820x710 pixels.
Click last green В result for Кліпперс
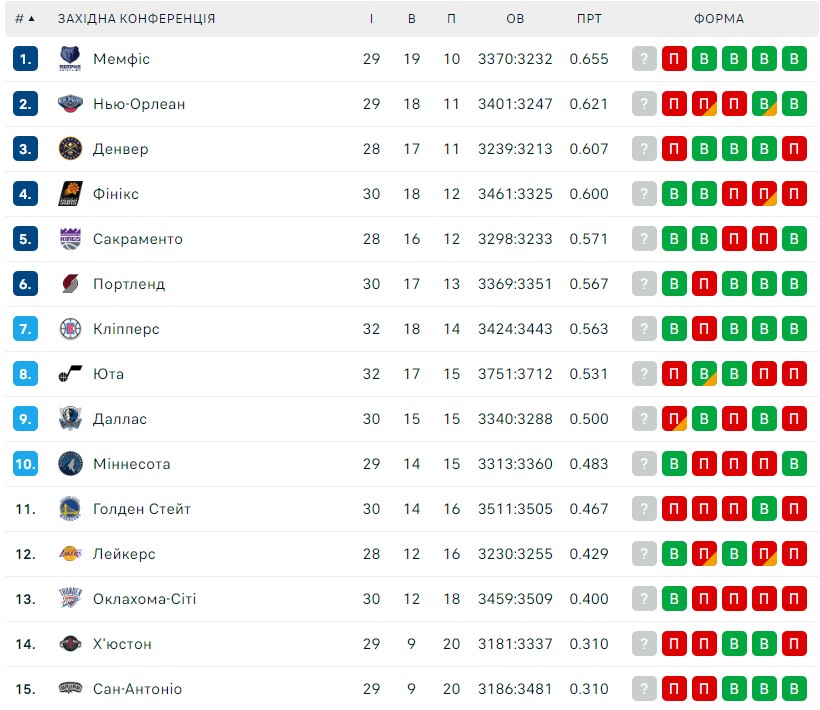(794, 328)
